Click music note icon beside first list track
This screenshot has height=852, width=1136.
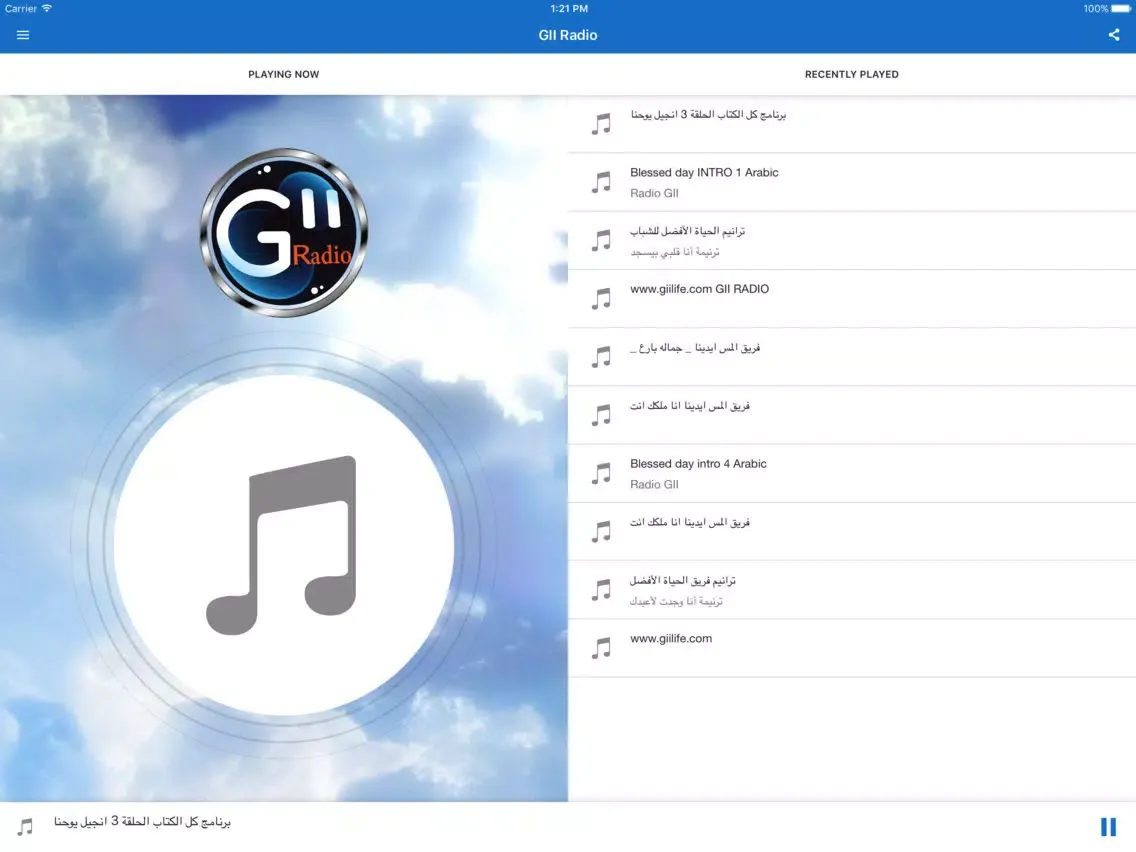tap(601, 124)
